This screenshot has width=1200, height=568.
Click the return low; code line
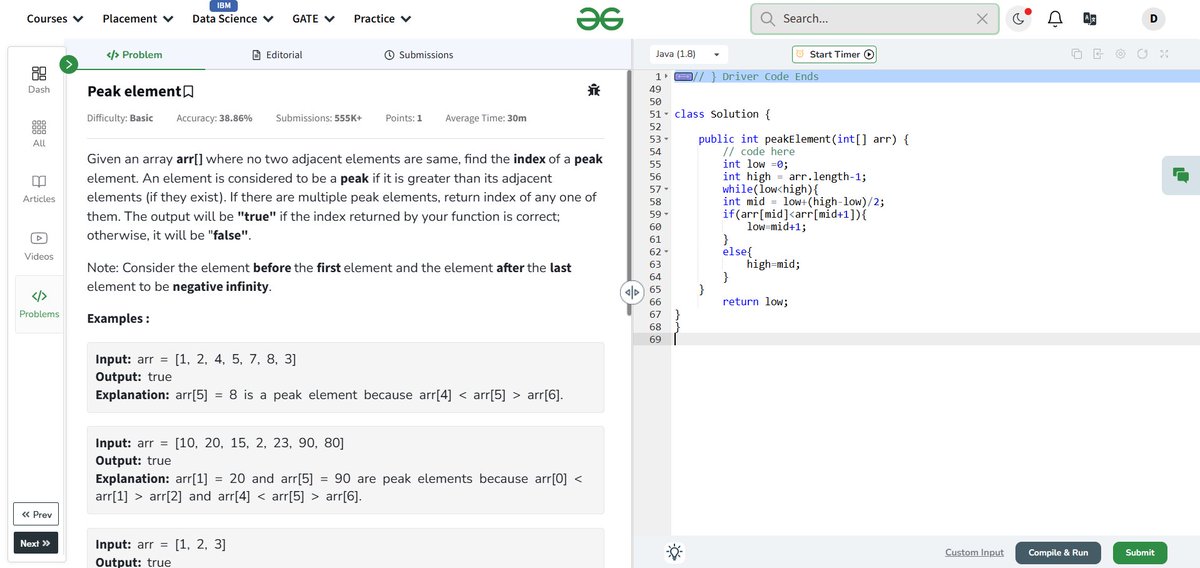pyautogui.click(x=755, y=302)
